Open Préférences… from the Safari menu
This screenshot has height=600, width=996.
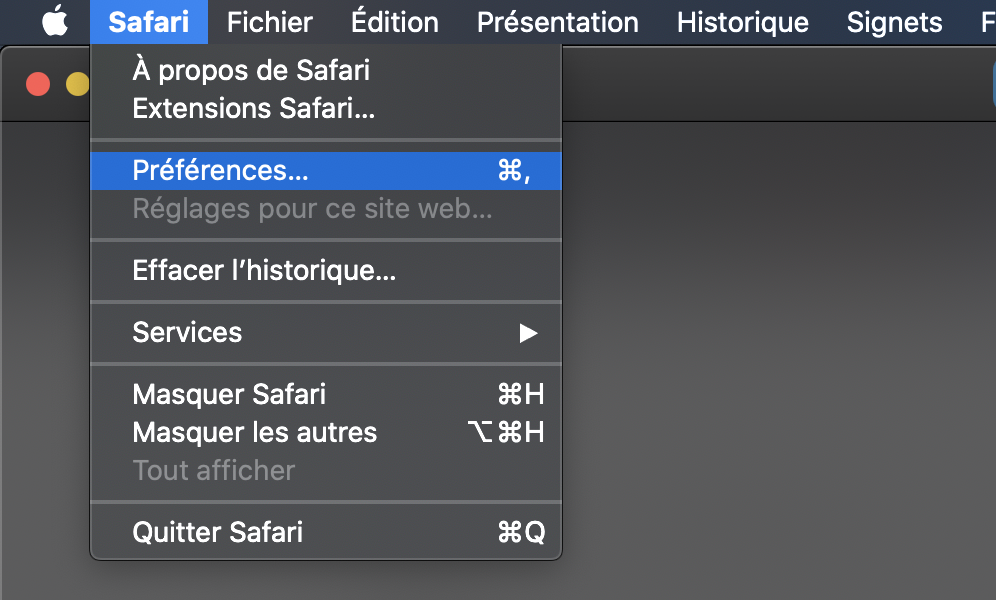[x=220, y=171]
